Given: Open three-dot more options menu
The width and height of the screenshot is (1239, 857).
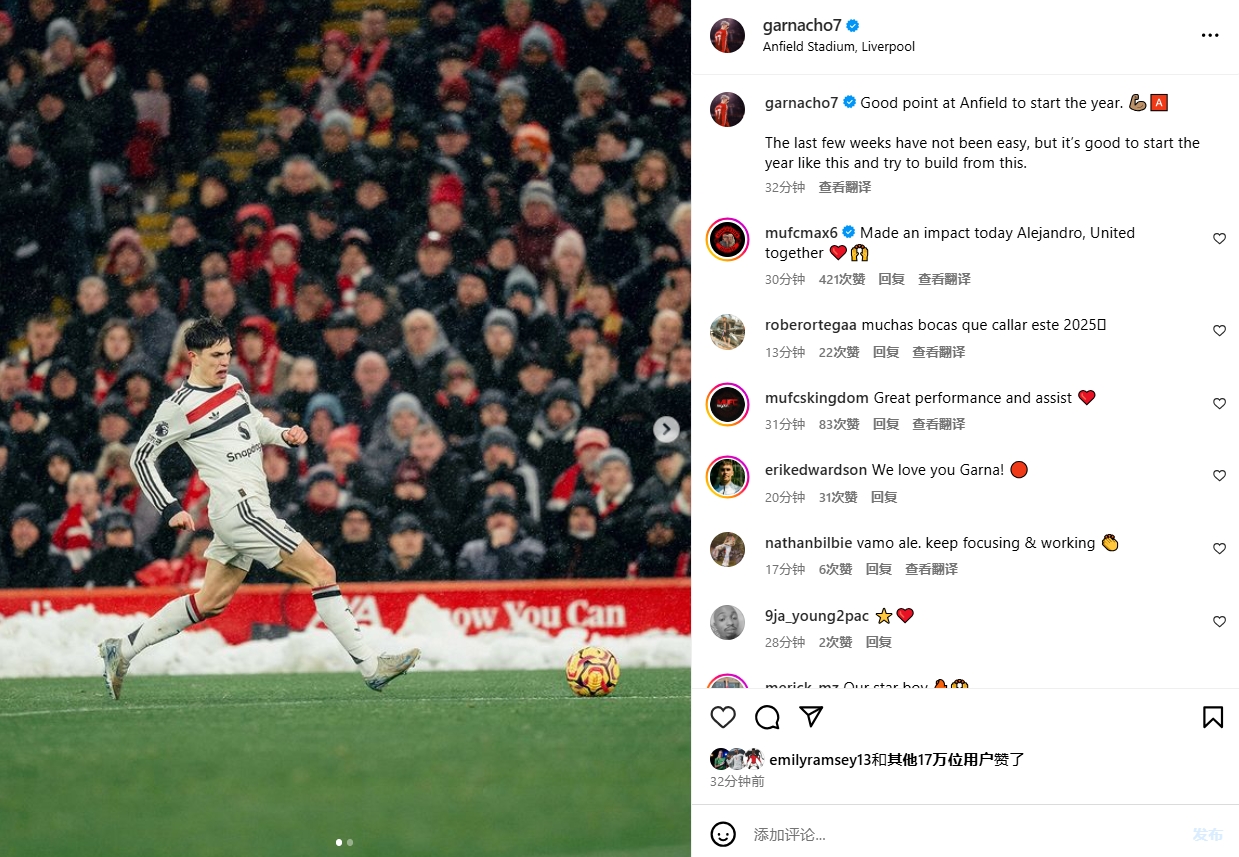Looking at the screenshot, I should [x=1210, y=35].
